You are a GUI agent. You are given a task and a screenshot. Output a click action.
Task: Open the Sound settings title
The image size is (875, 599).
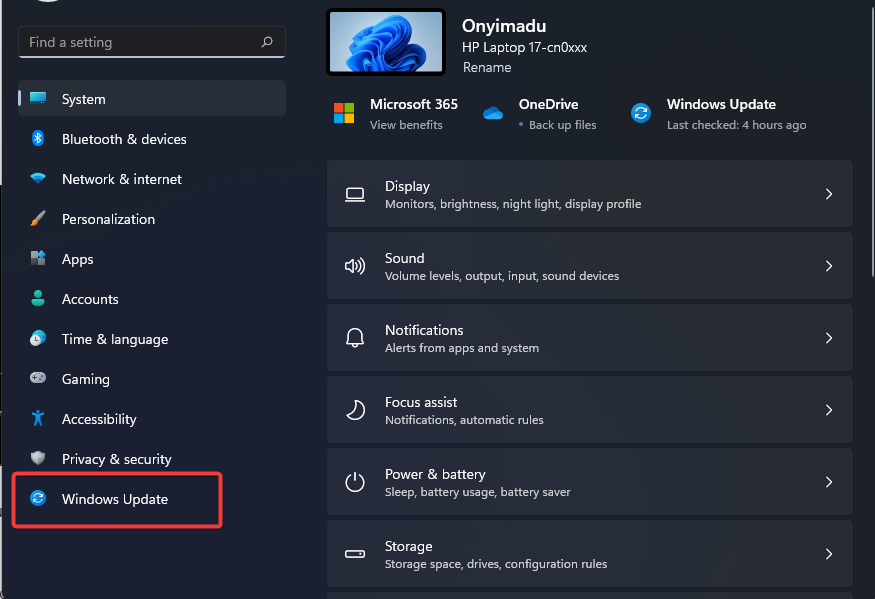pyautogui.click(x=405, y=258)
